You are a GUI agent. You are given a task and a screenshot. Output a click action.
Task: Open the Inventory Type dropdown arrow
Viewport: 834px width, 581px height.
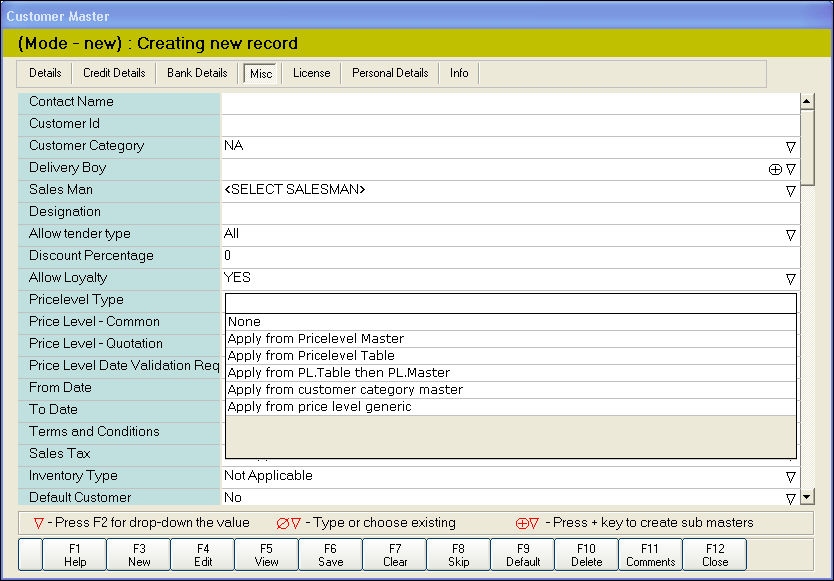pyautogui.click(x=790, y=476)
